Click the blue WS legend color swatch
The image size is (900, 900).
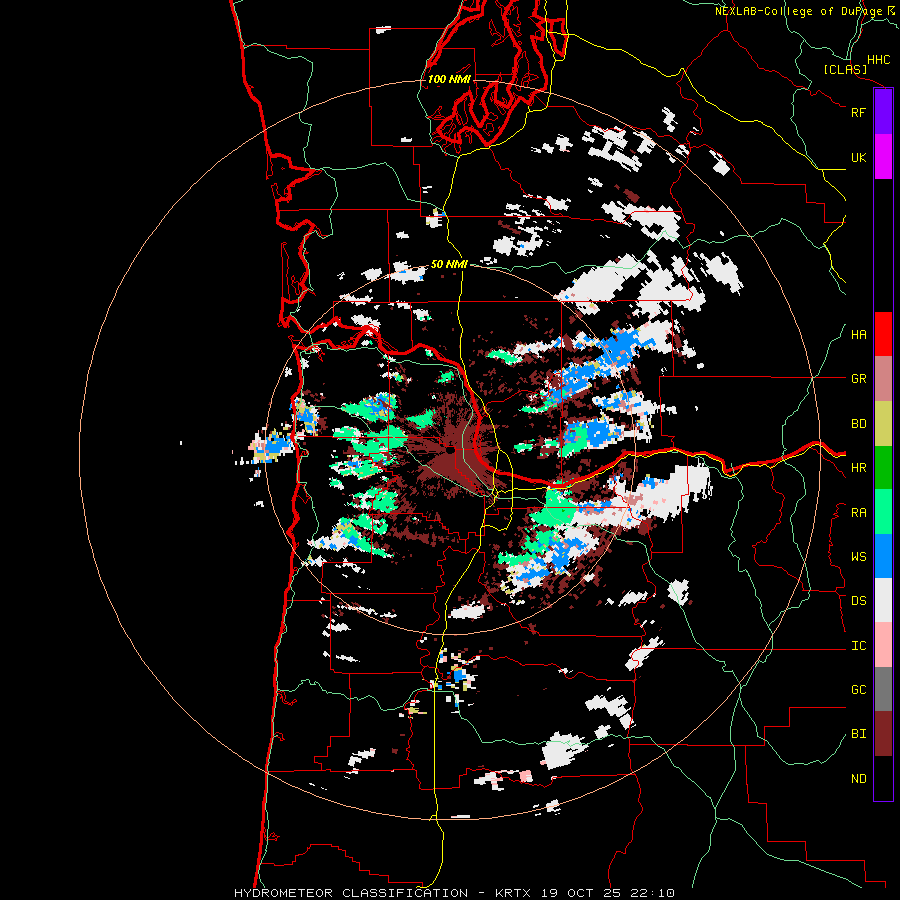(x=883, y=556)
